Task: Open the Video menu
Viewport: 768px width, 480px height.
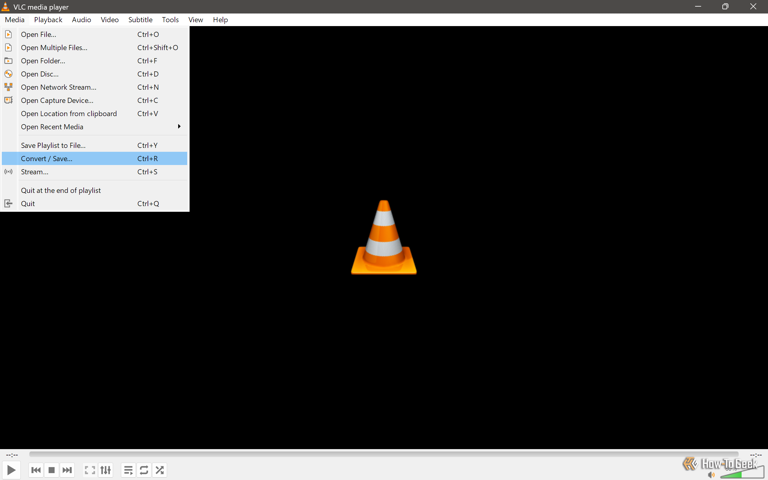Action: (x=110, y=20)
